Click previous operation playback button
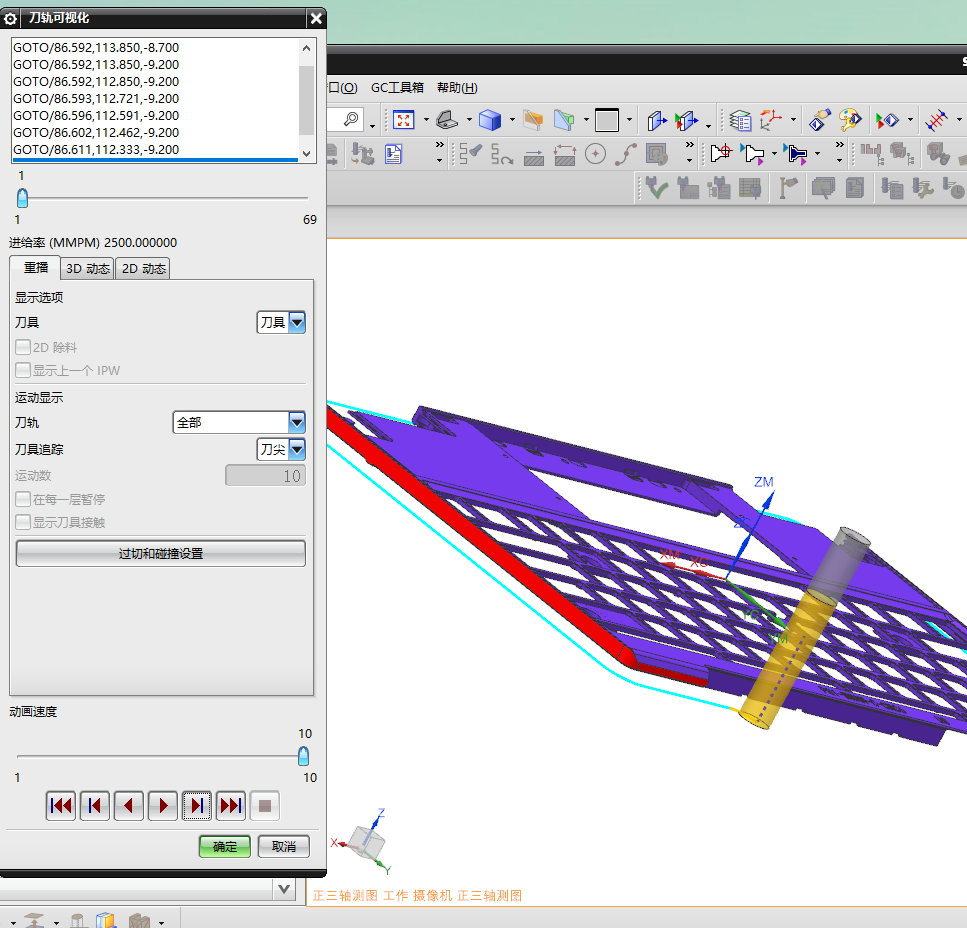 (94, 805)
